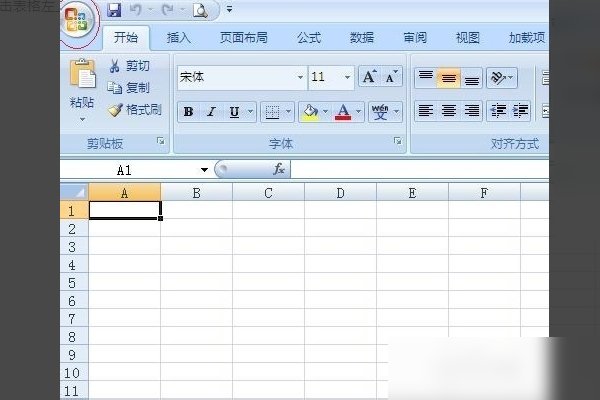Apply red font color A

coord(343,112)
